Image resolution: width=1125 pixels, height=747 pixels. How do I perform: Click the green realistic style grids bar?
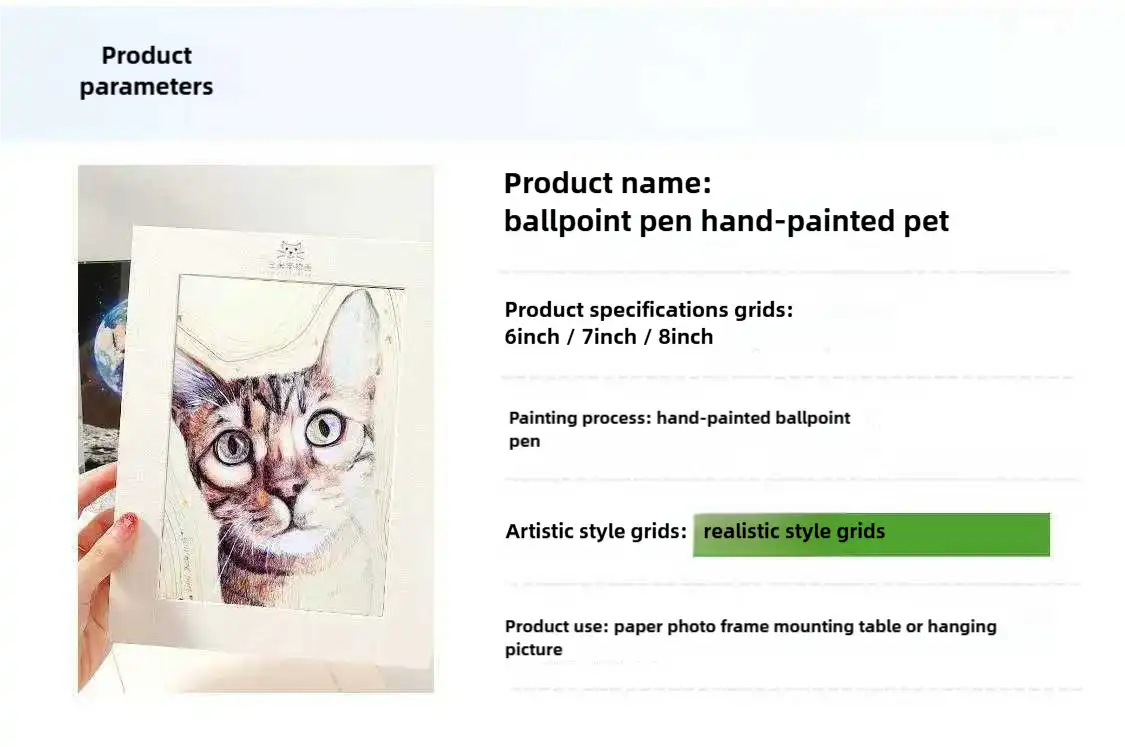pyautogui.click(x=871, y=535)
